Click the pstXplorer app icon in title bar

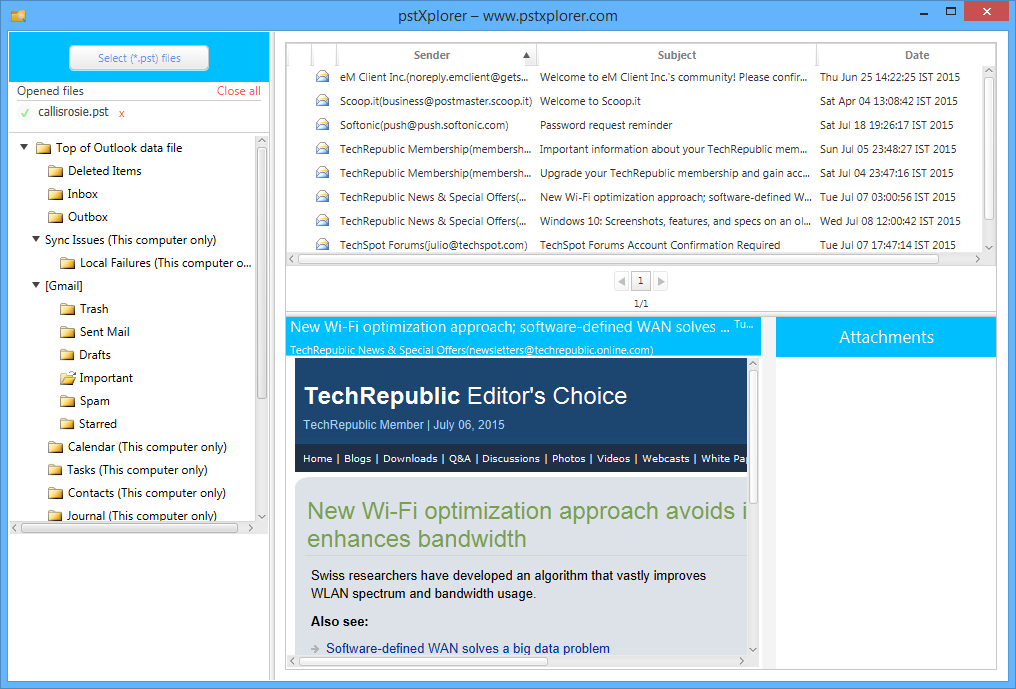pyautogui.click(x=18, y=16)
